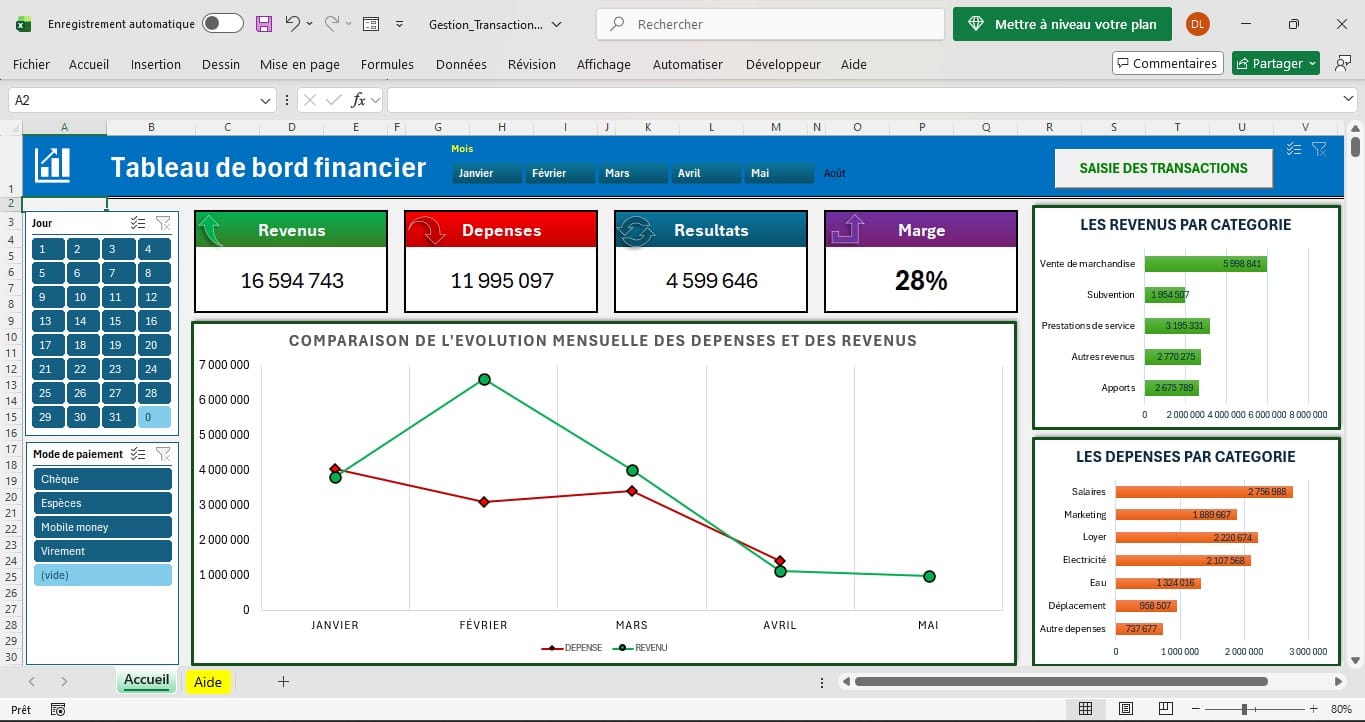Open the undo history dropdown arrow
The image size is (1365, 722).
[x=309, y=24]
